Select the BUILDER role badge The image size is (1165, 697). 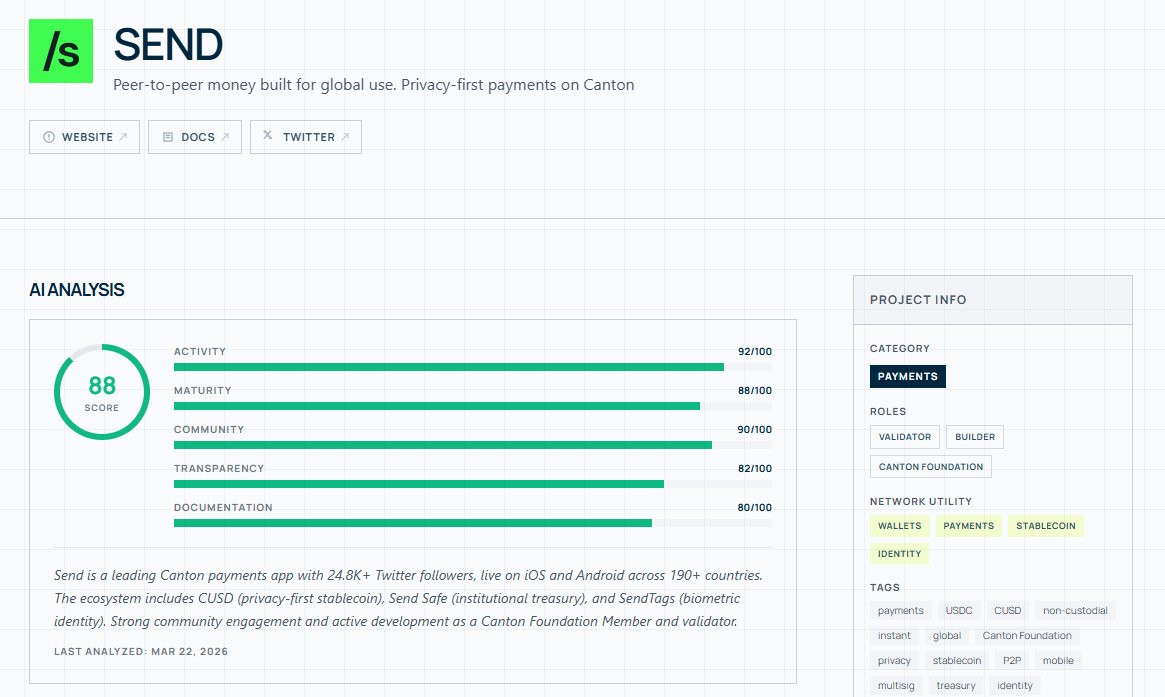[x=974, y=437]
